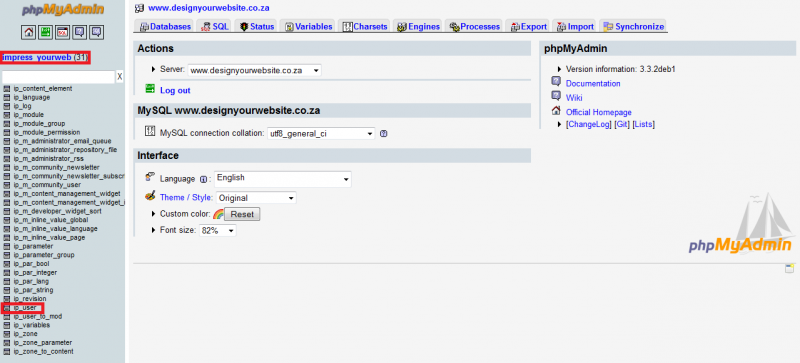Click the table icon beside ip_module_group

[x=7, y=124]
